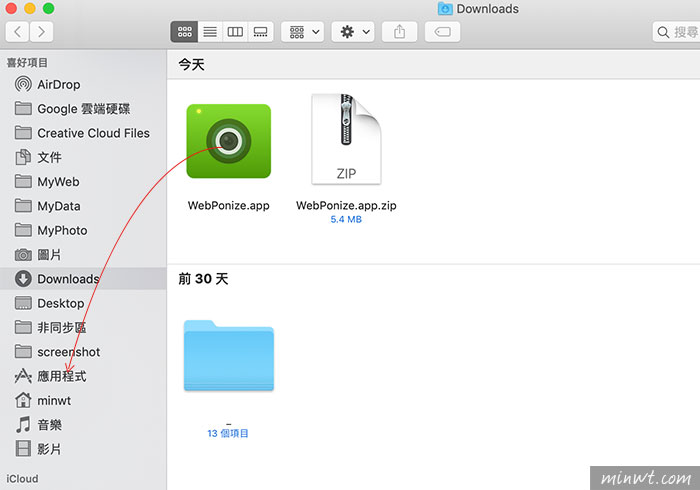Go to 應用程式 (Applications) in sidebar
The image size is (700, 490).
61,376
